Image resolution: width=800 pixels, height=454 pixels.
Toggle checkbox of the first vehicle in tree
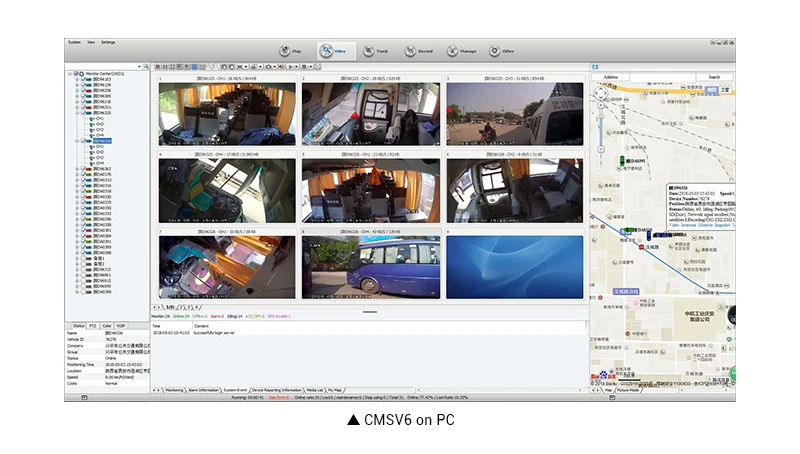coord(83,79)
